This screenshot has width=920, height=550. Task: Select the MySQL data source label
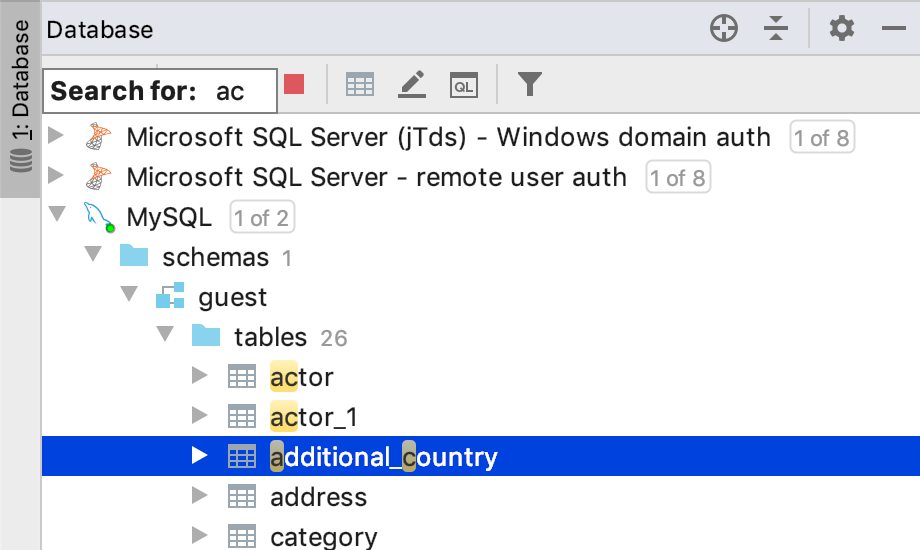tap(169, 218)
